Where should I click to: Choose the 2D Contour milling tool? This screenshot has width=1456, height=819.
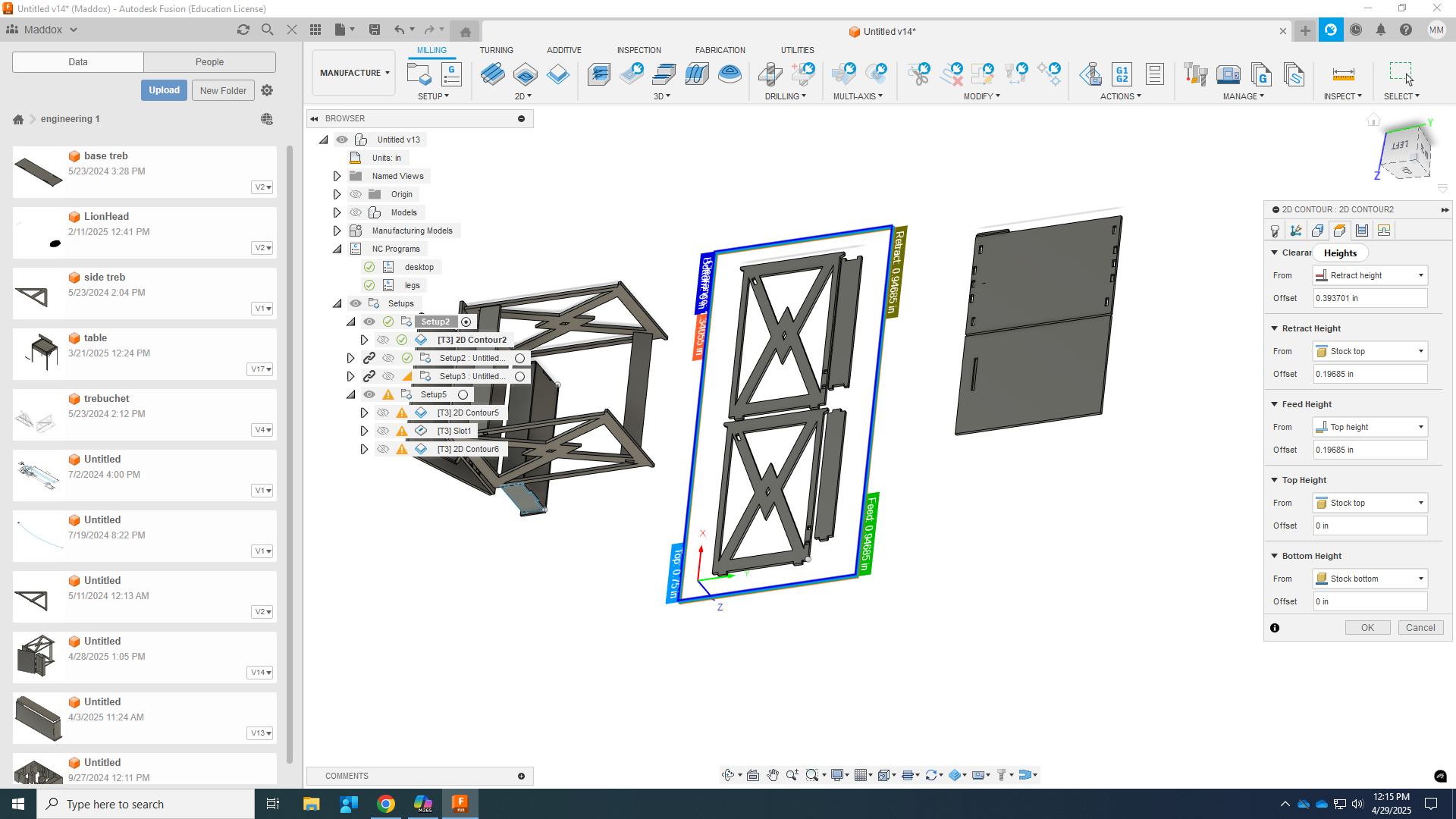click(x=558, y=74)
